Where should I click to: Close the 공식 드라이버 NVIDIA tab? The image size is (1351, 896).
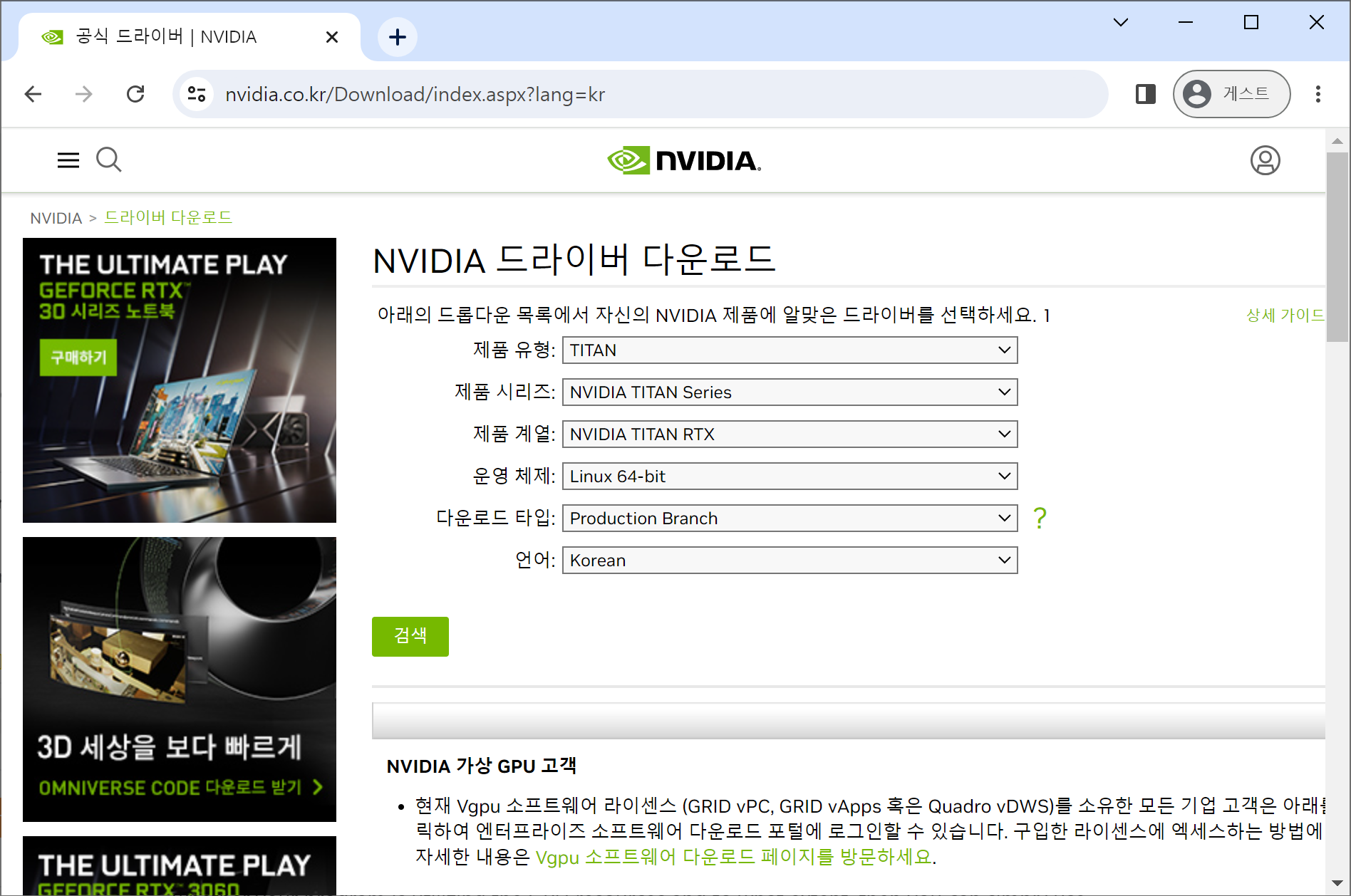(x=332, y=37)
